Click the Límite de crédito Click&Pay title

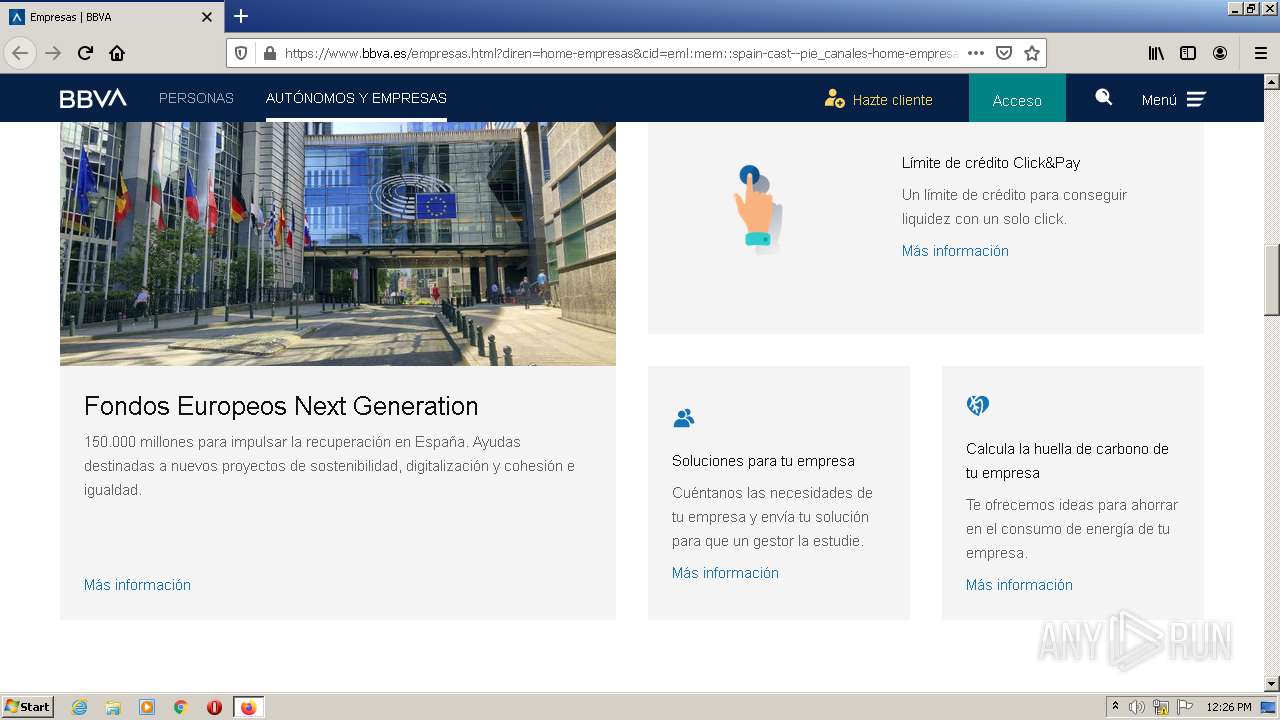point(991,163)
